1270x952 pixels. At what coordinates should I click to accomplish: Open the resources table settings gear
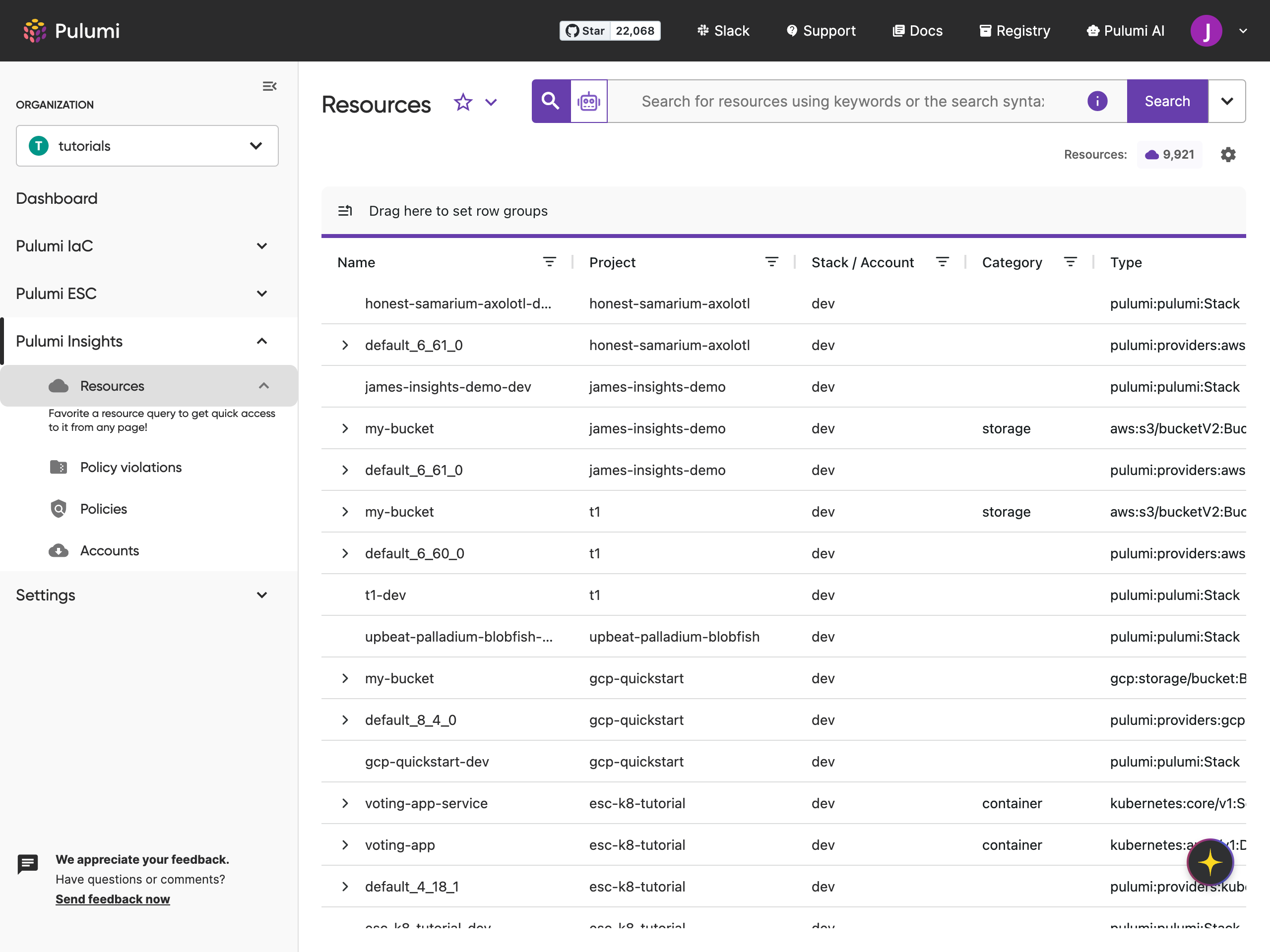[1228, 154]
